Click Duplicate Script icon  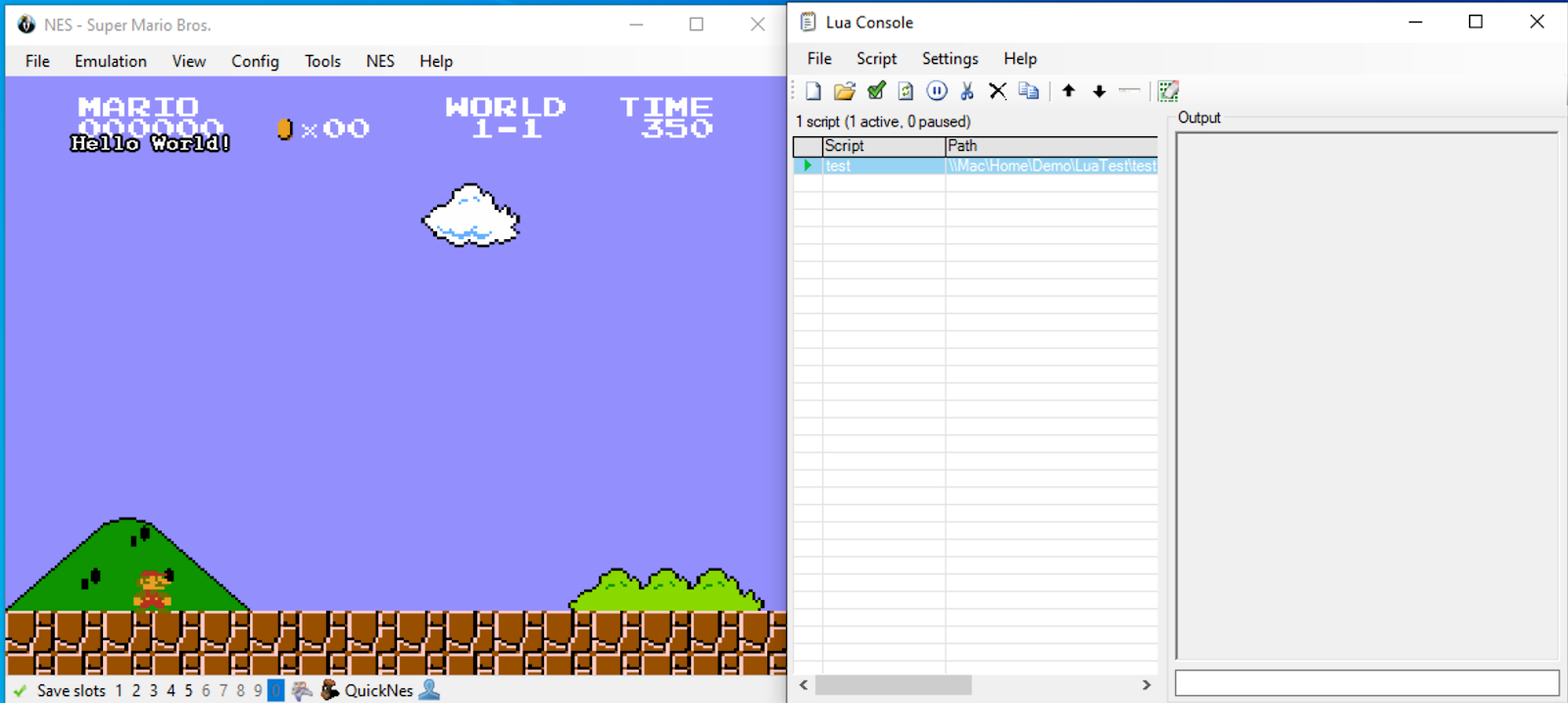(1028, 91)
